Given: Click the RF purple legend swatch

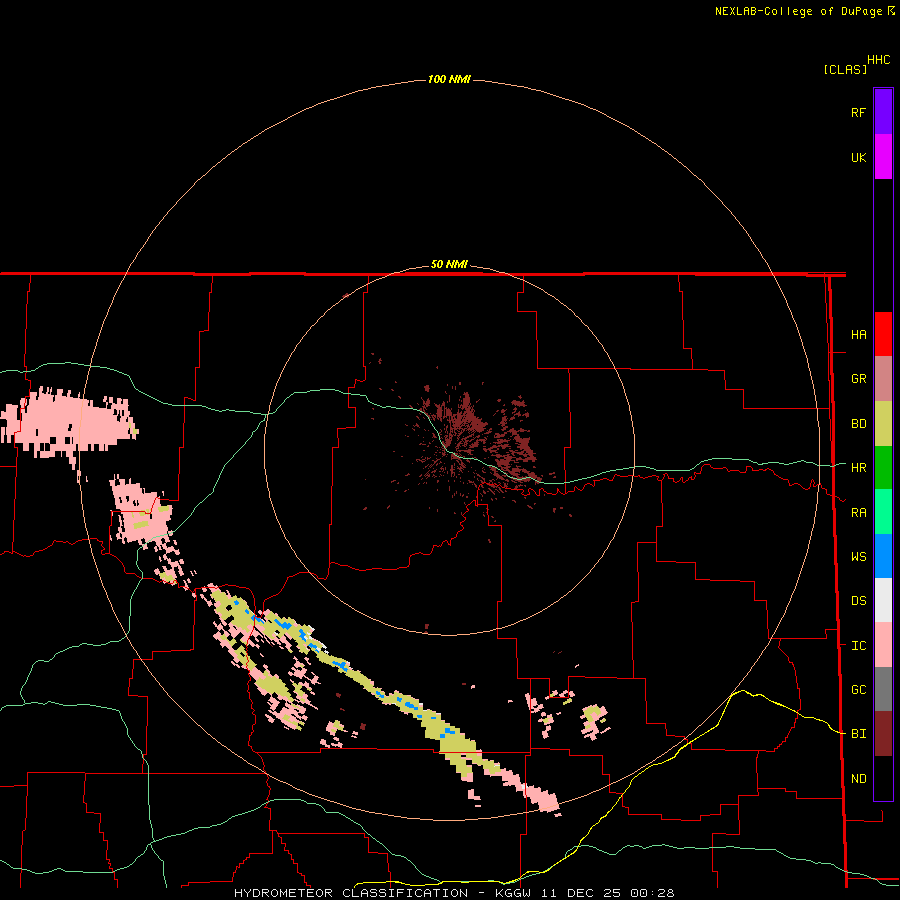Looking at the screenshot, I should (883, 112).
